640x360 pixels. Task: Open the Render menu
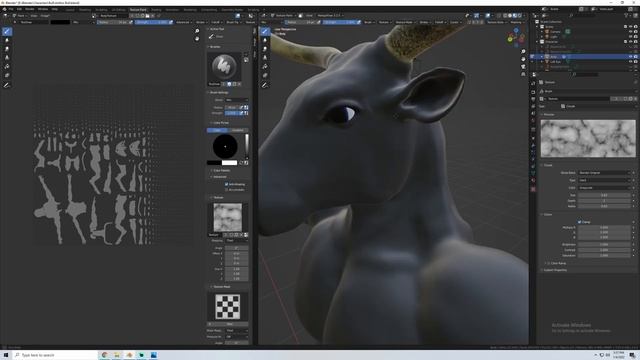tap(30, 9)
